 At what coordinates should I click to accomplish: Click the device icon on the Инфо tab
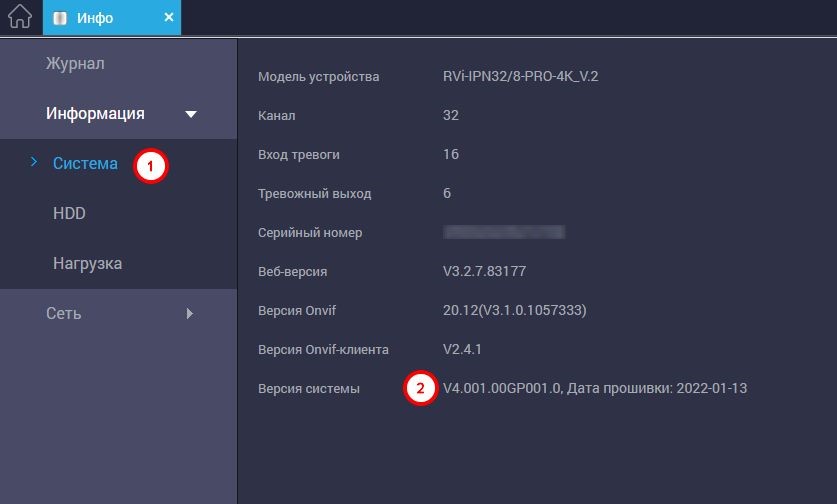coord(61,18)
